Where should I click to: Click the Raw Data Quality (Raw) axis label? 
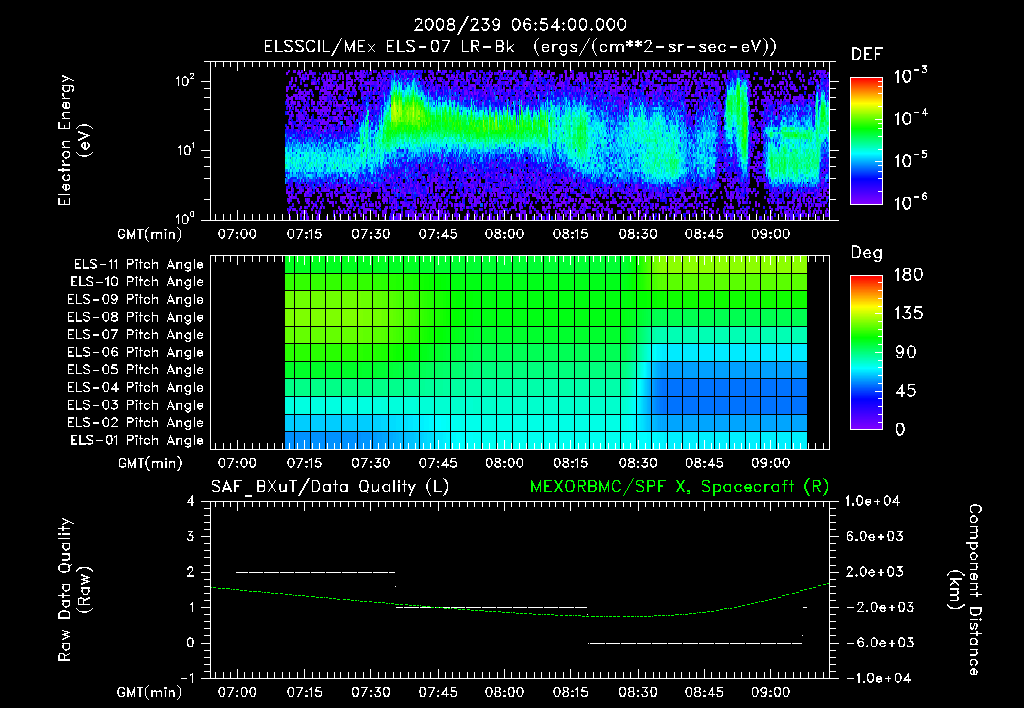(74, 590)
